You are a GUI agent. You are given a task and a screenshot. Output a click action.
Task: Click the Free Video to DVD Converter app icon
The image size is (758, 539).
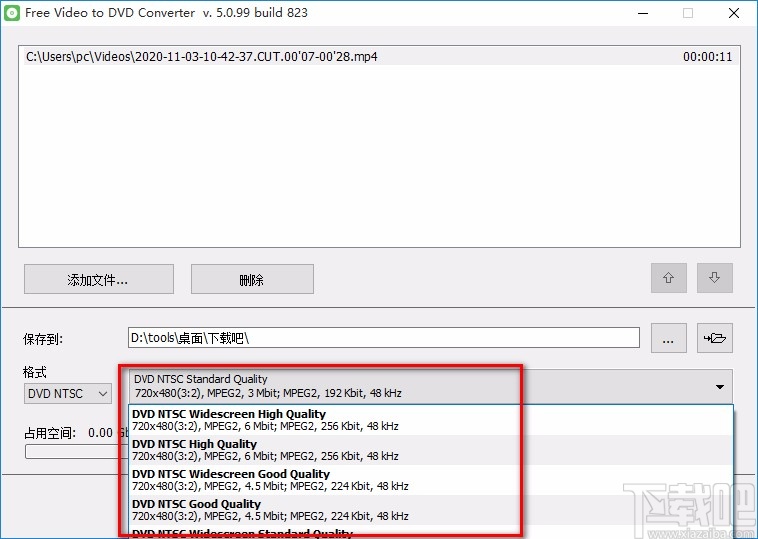tap(12, 13)
